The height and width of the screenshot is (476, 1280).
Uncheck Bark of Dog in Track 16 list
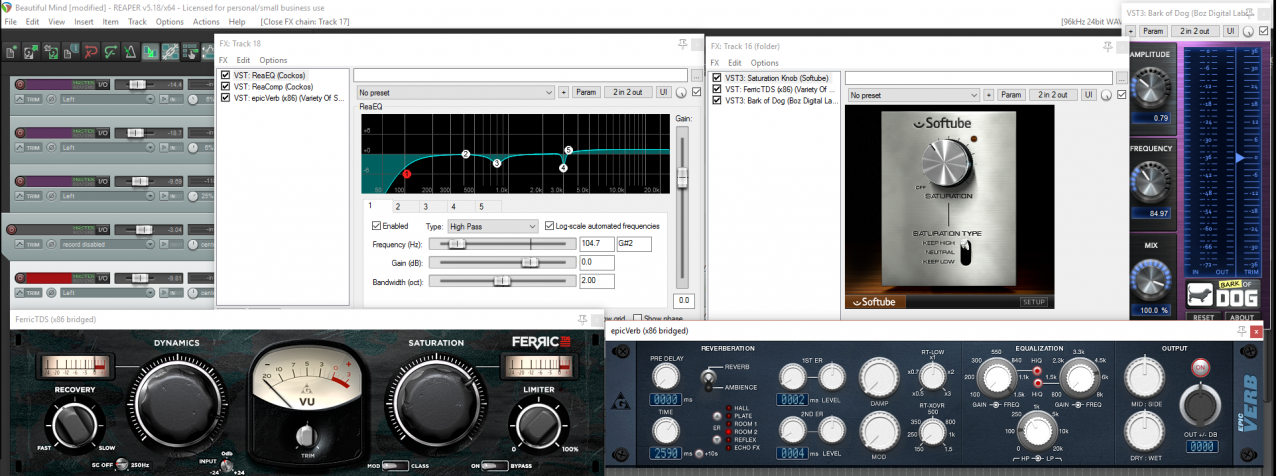tap(716, 101)
